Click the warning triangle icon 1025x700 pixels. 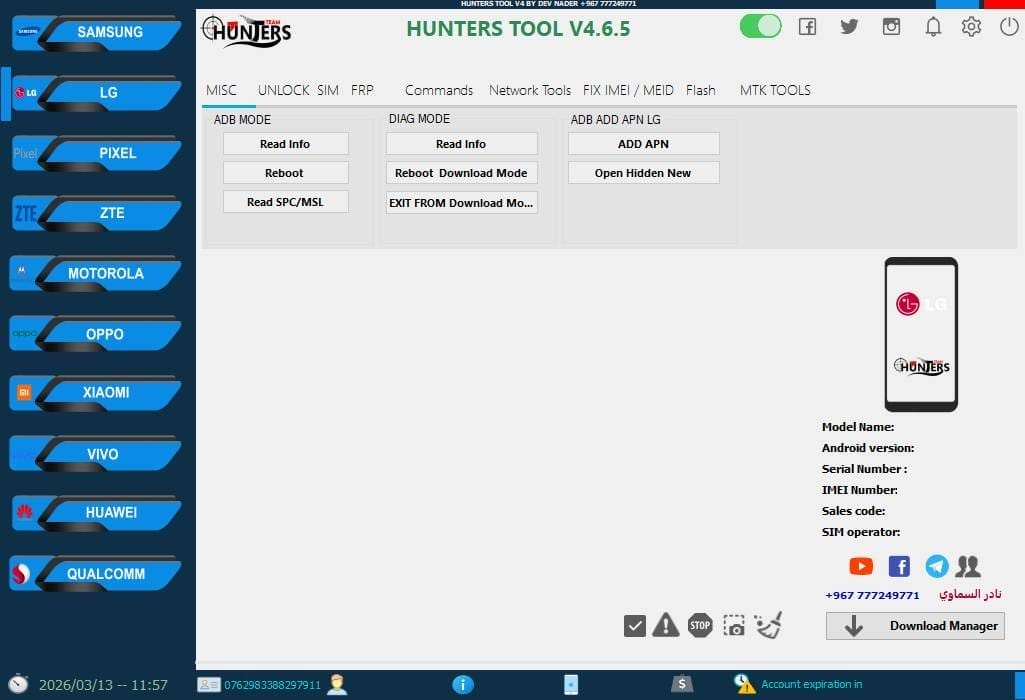[666, 625]
